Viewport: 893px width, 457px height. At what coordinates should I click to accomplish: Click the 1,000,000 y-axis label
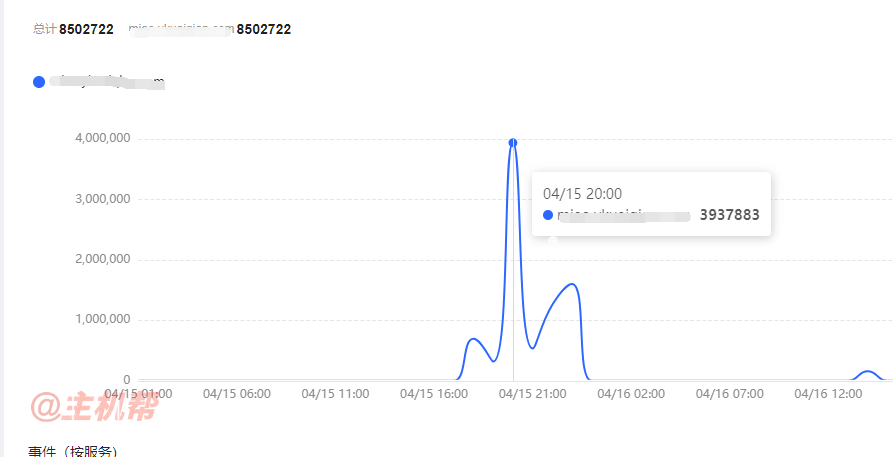click(x=103, y=320)
